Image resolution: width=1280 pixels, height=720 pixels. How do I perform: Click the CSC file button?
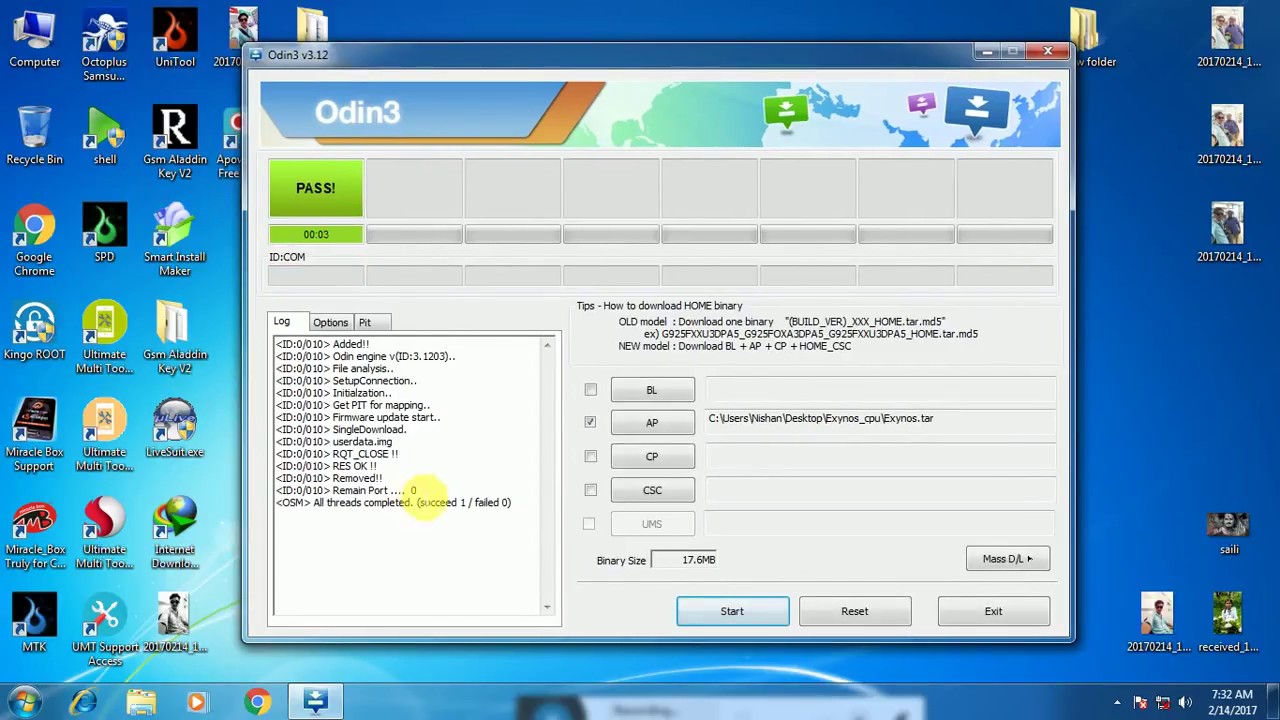[652, 490]
